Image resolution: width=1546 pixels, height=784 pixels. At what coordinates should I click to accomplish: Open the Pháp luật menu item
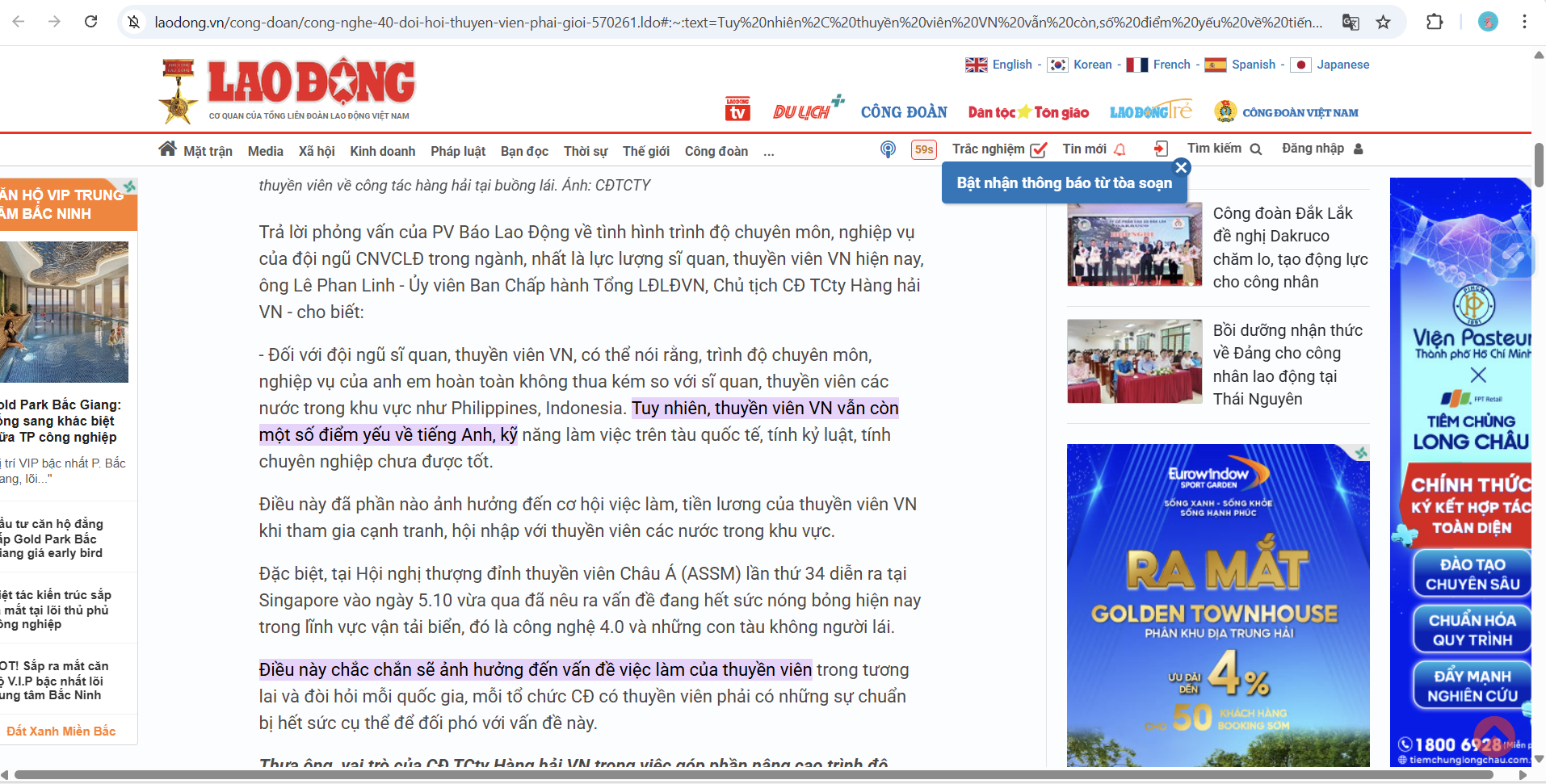tap(457, 151)
